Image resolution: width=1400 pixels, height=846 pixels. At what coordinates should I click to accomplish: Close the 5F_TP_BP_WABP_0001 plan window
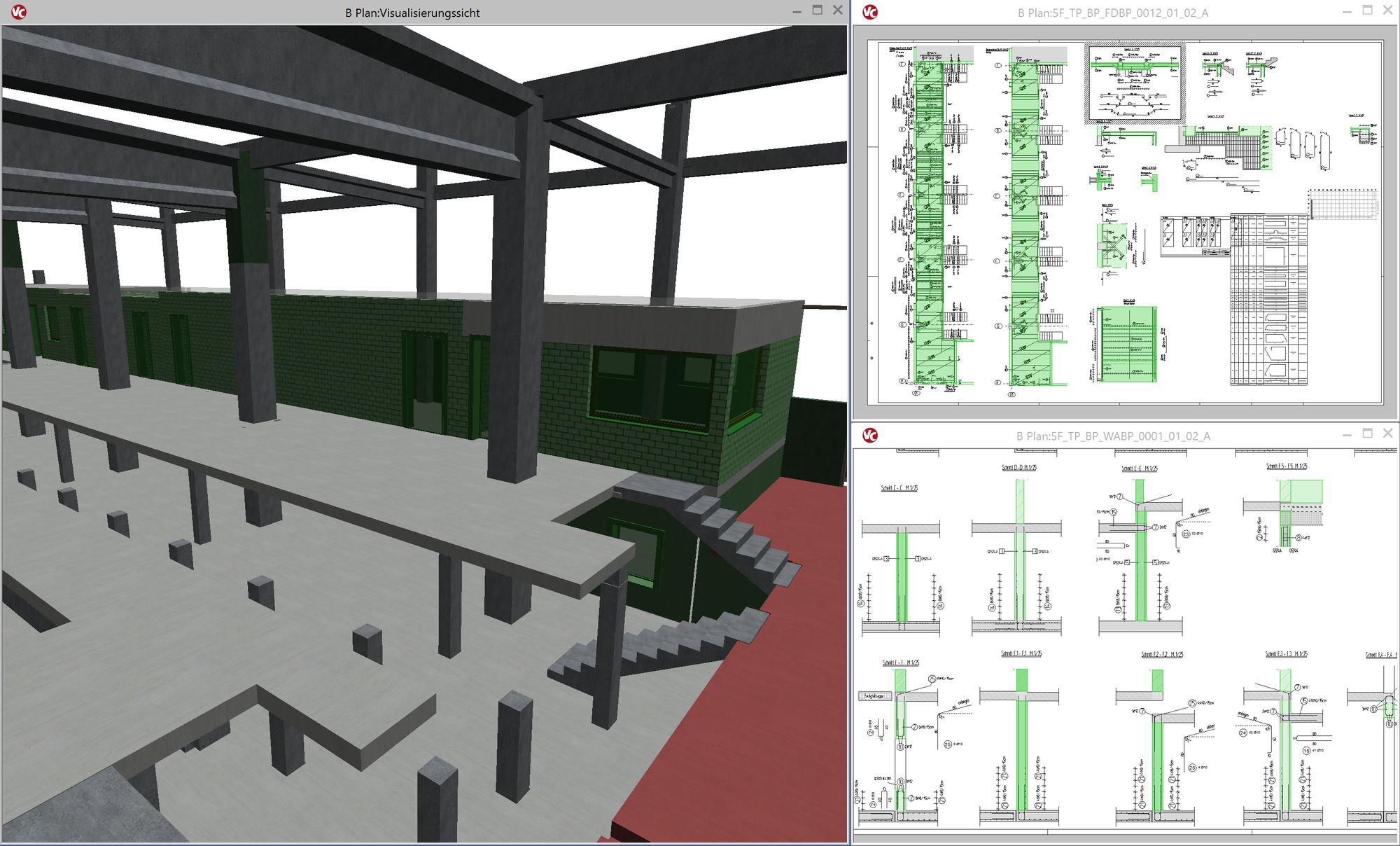[x=1387, y=434]
